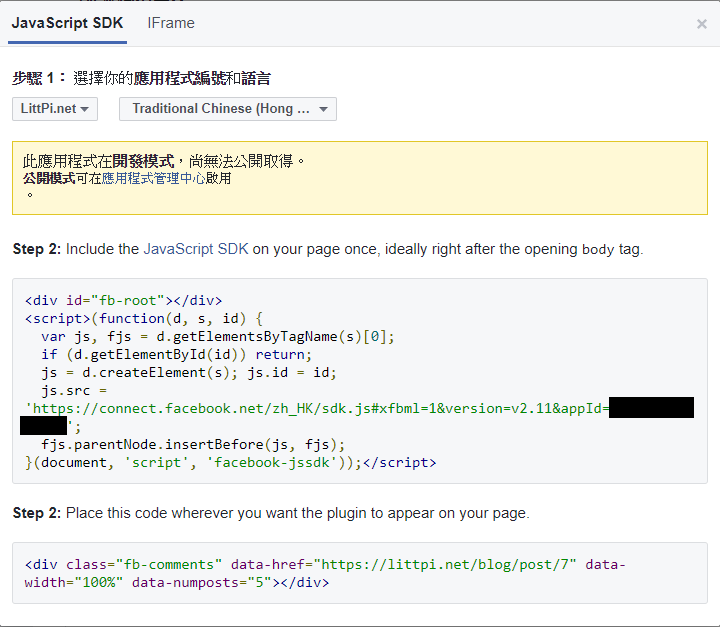The image size is (720, 627).
Task: Click the d.createElement(s) code line
Action: tap(189, 373)
